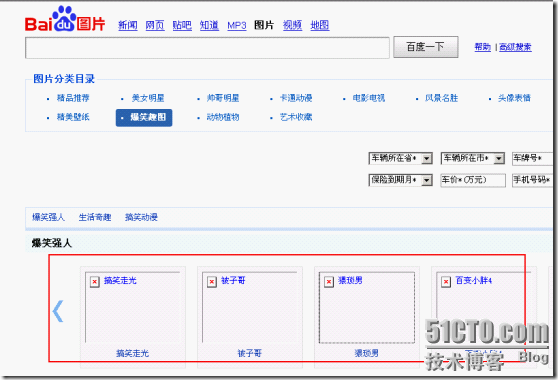
Task: Click the 图片分类目录 heading
Action: 64,79
